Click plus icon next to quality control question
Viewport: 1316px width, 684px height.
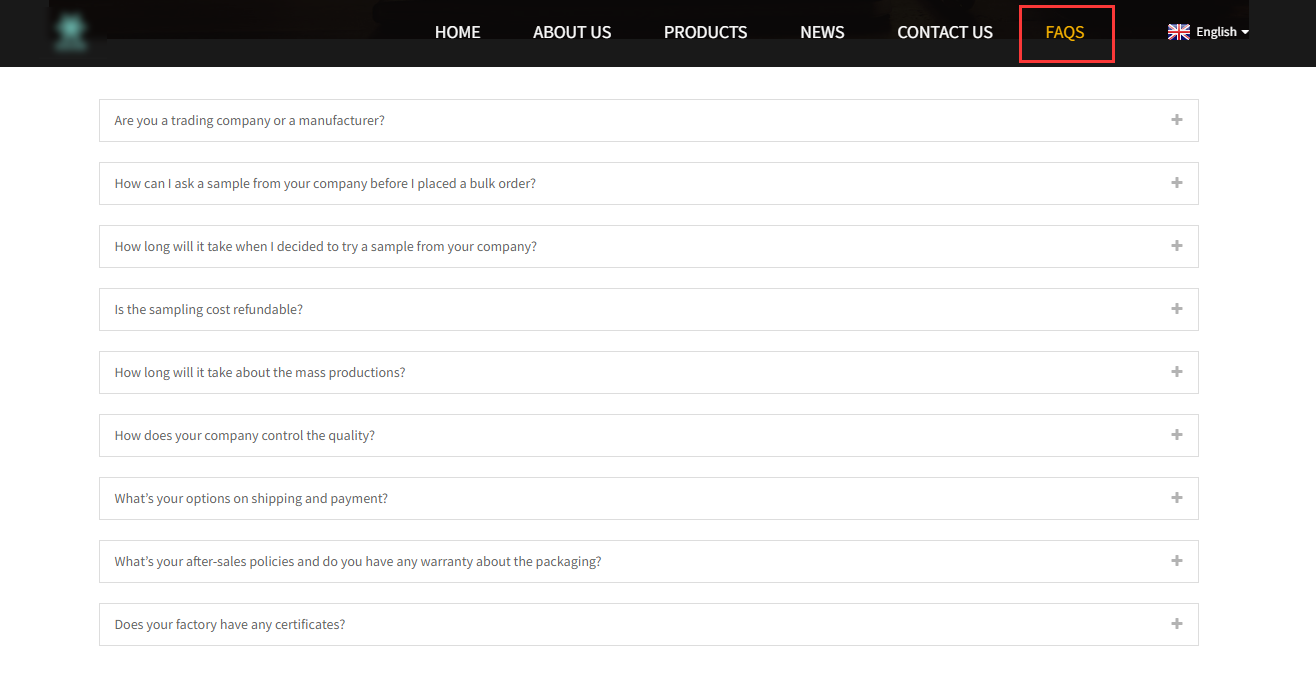click(1176, 435)
